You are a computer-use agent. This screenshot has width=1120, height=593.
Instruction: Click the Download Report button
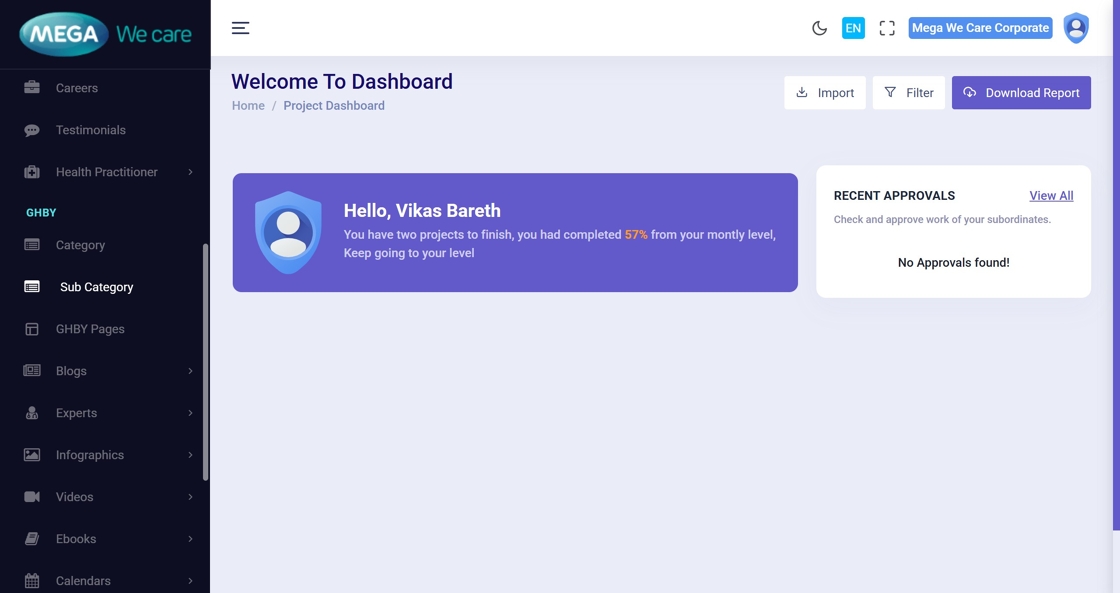click(x=1021, y=93)
